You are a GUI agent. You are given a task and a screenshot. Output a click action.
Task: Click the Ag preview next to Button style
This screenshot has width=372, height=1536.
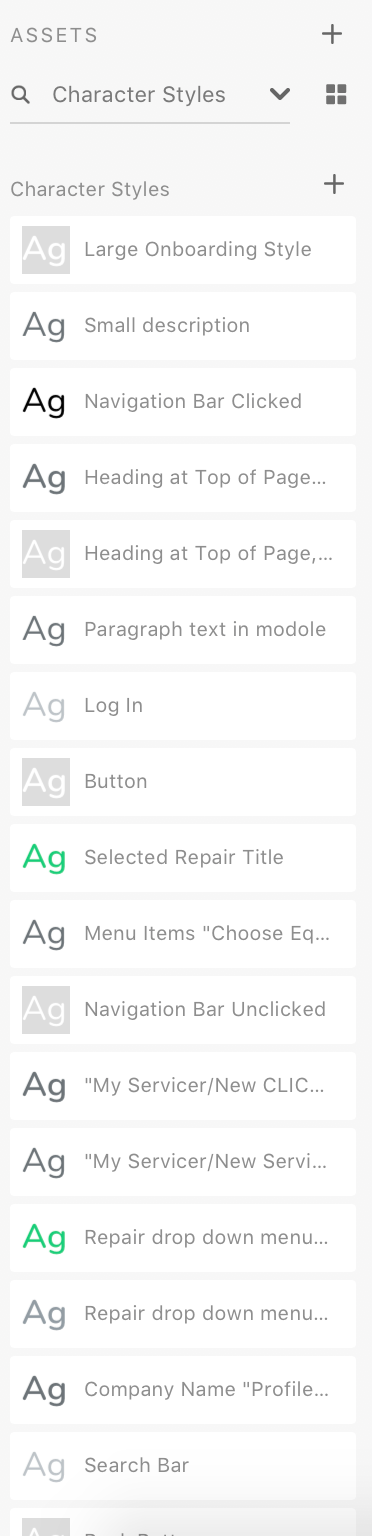click(46, 782)
